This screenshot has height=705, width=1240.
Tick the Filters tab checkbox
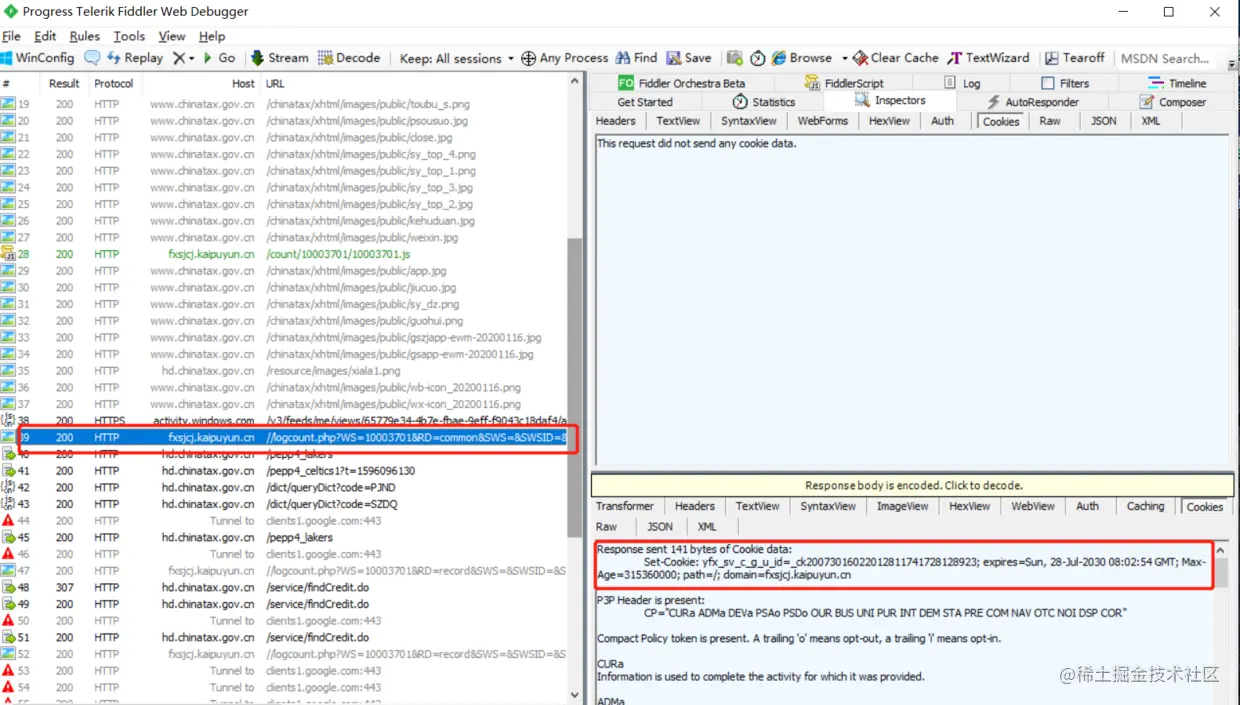pyautogui.click(x=1048, y=83)
